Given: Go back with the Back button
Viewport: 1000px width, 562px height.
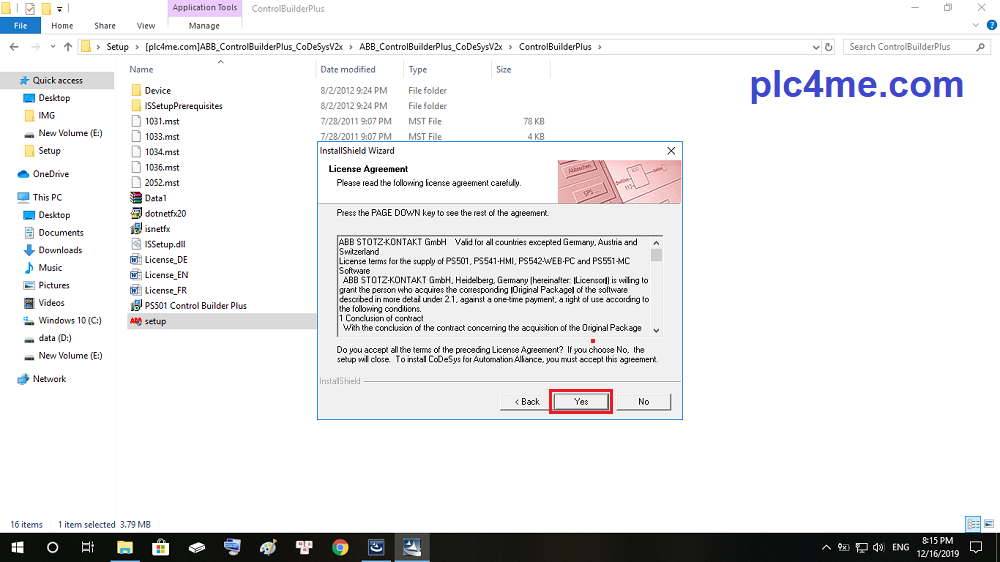Looking at the screenshot, I should pyautogui.click(x=527, y=401).
